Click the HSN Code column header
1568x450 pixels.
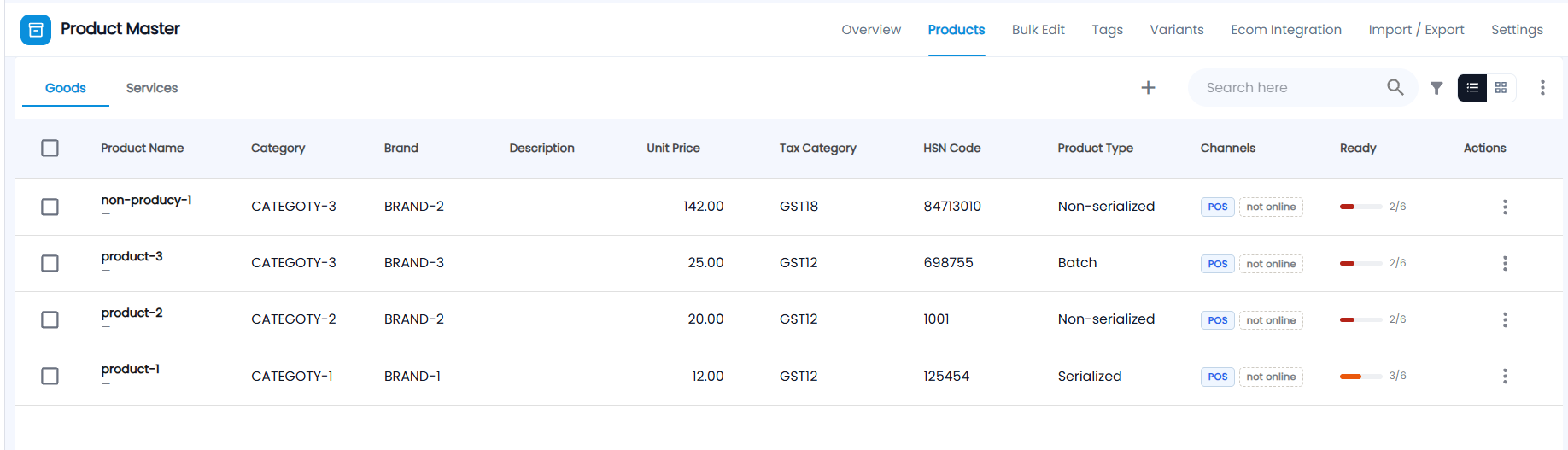click(x=951, y=148)
